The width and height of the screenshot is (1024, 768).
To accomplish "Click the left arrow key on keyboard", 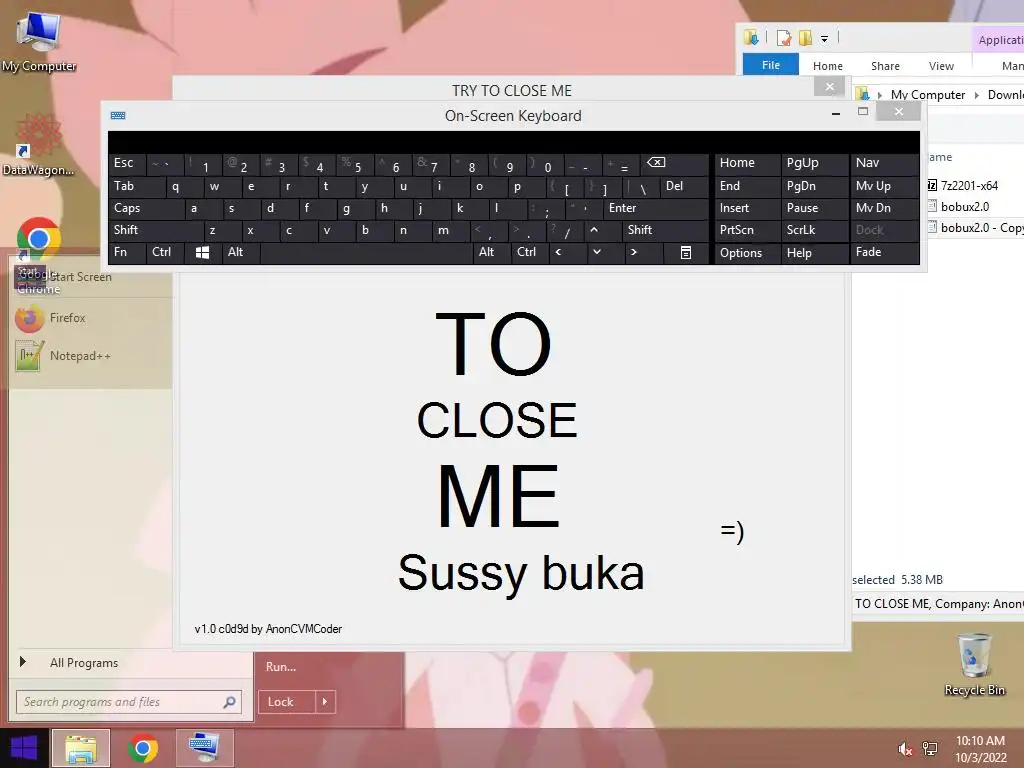I will (x=558, y=252).
